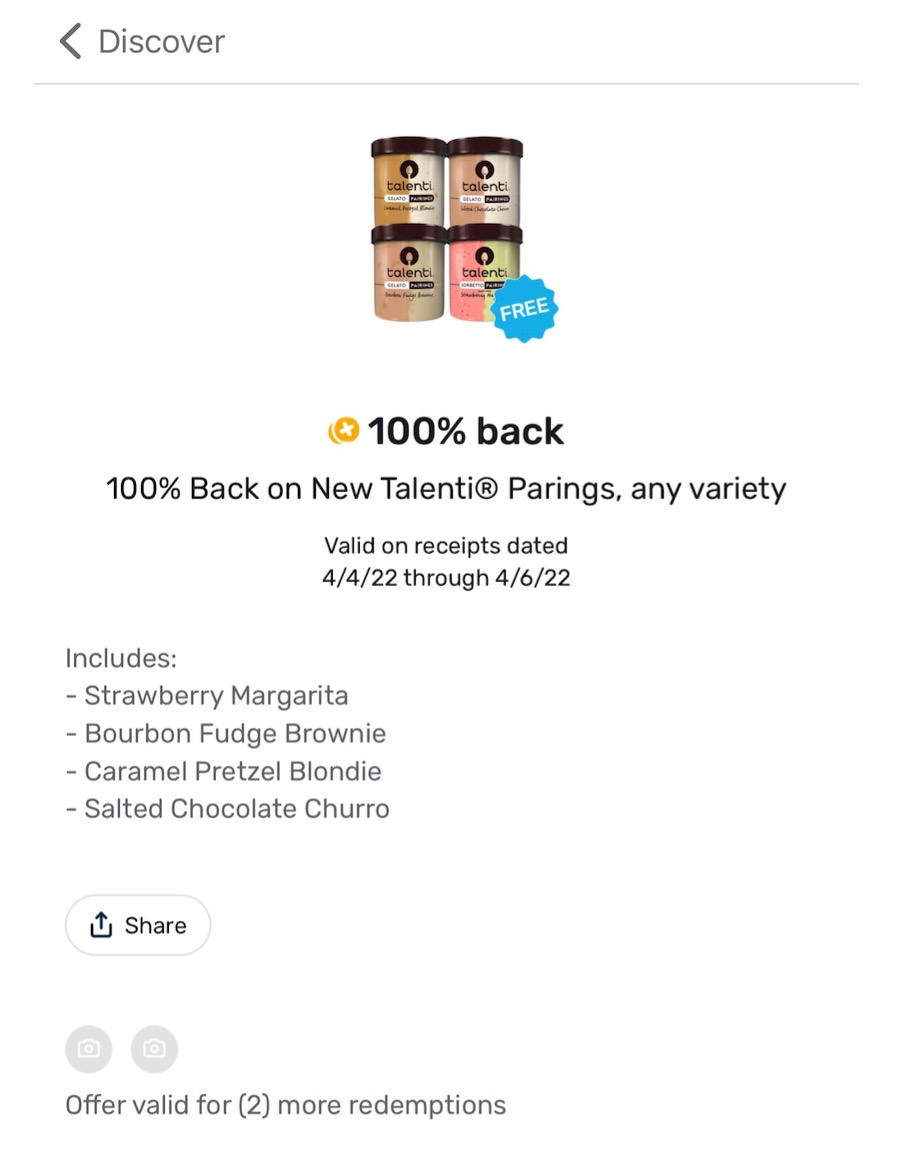
Task: Click the remaining redemptions notice text
Action: 285,1105
